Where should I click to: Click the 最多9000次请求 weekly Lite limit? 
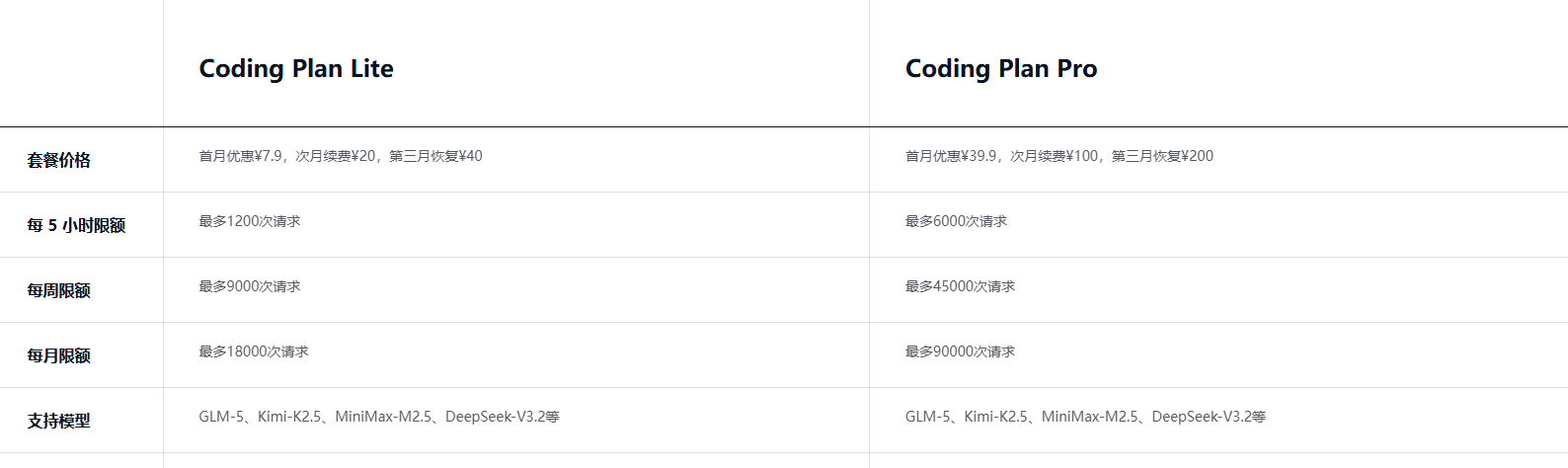coord(250,286)
